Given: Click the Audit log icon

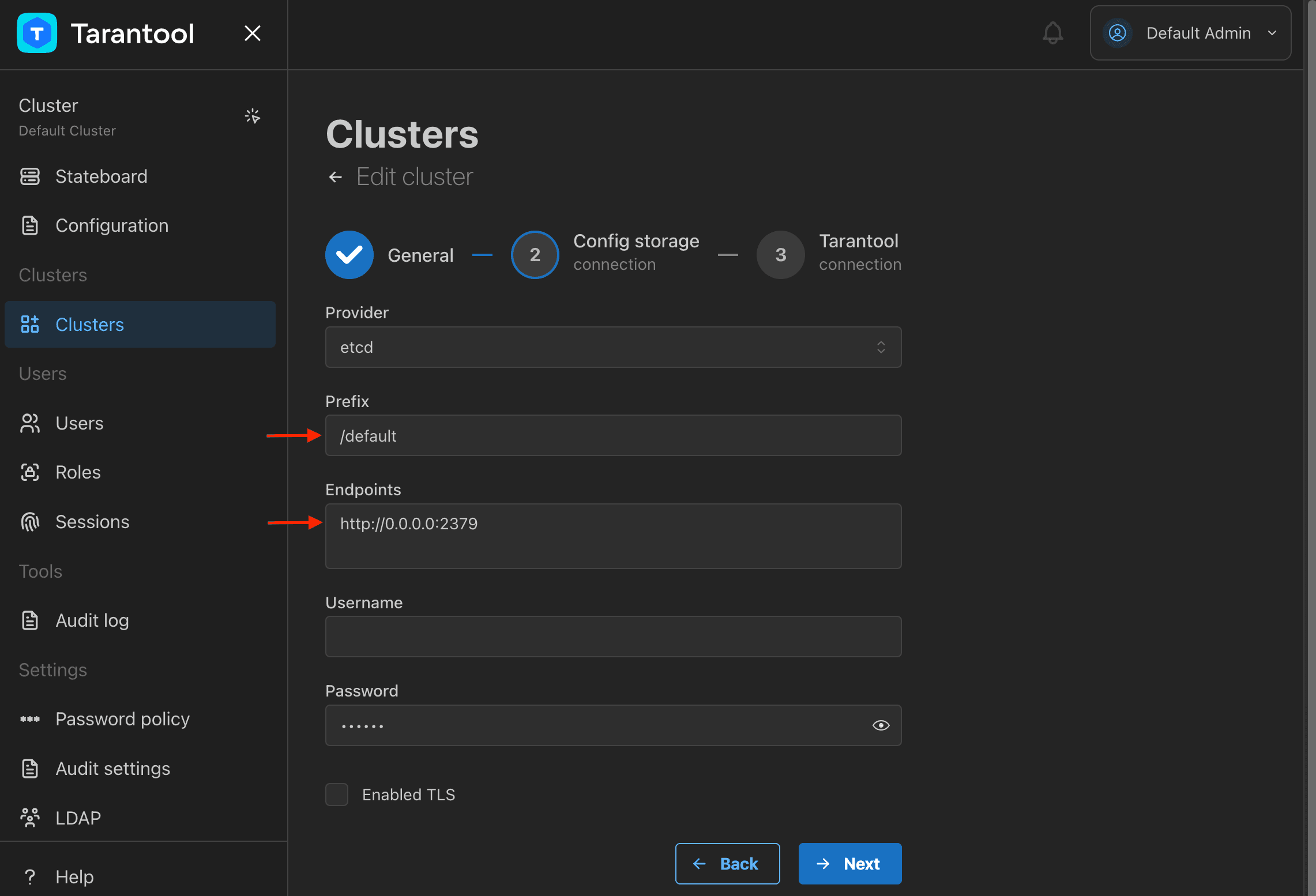Looking at the screenshot, I should [x=30, y=620].
